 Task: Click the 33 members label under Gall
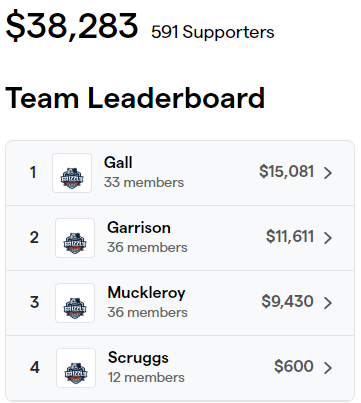click(x=144, y=182)
